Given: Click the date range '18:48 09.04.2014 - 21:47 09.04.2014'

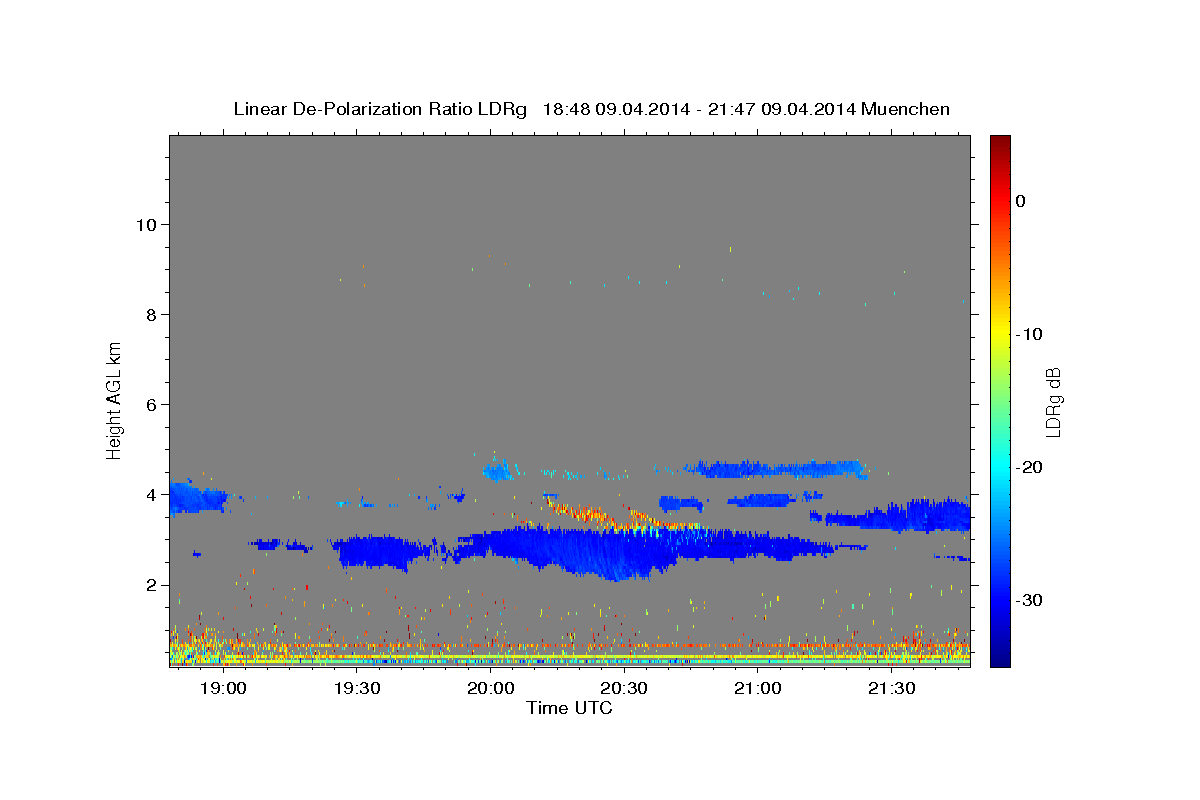Looking at the screenshot, I should pyautogui.click(x=698, y=109).
